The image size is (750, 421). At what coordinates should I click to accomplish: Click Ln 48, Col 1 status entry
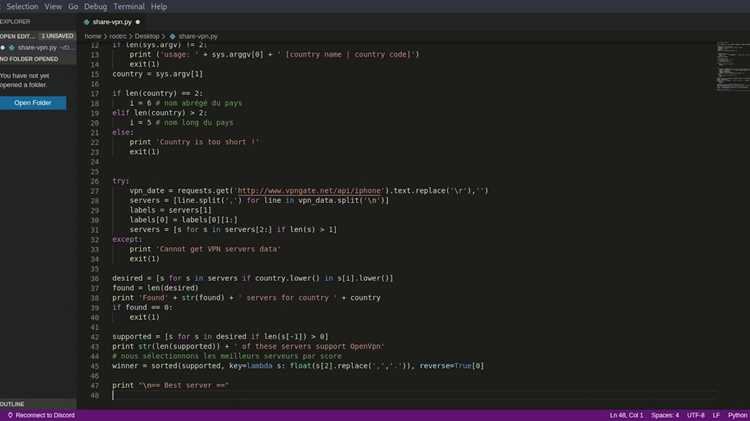626,415
